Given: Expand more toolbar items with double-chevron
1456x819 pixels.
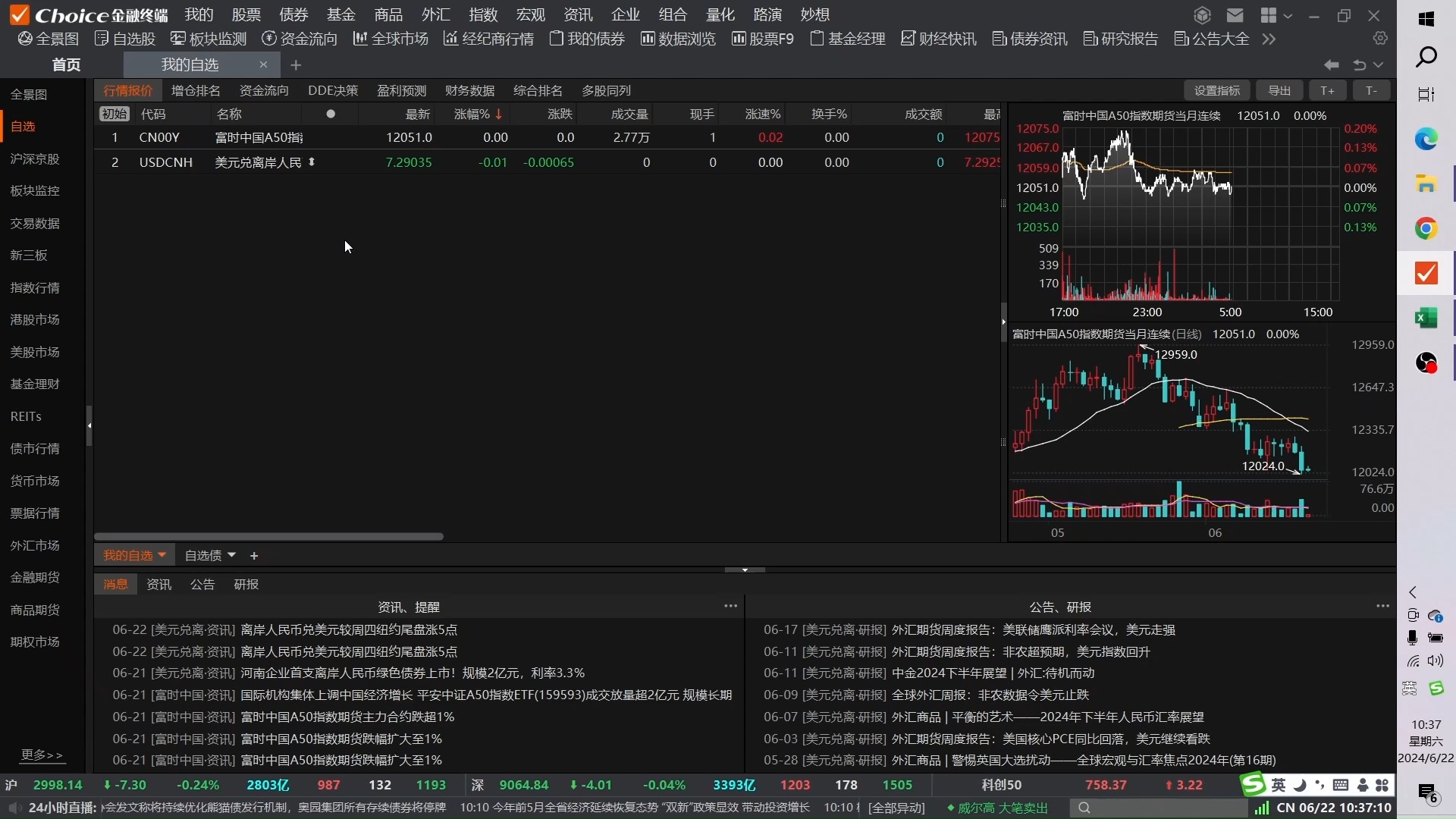Looking at the screenshot, I should 1269,39.
